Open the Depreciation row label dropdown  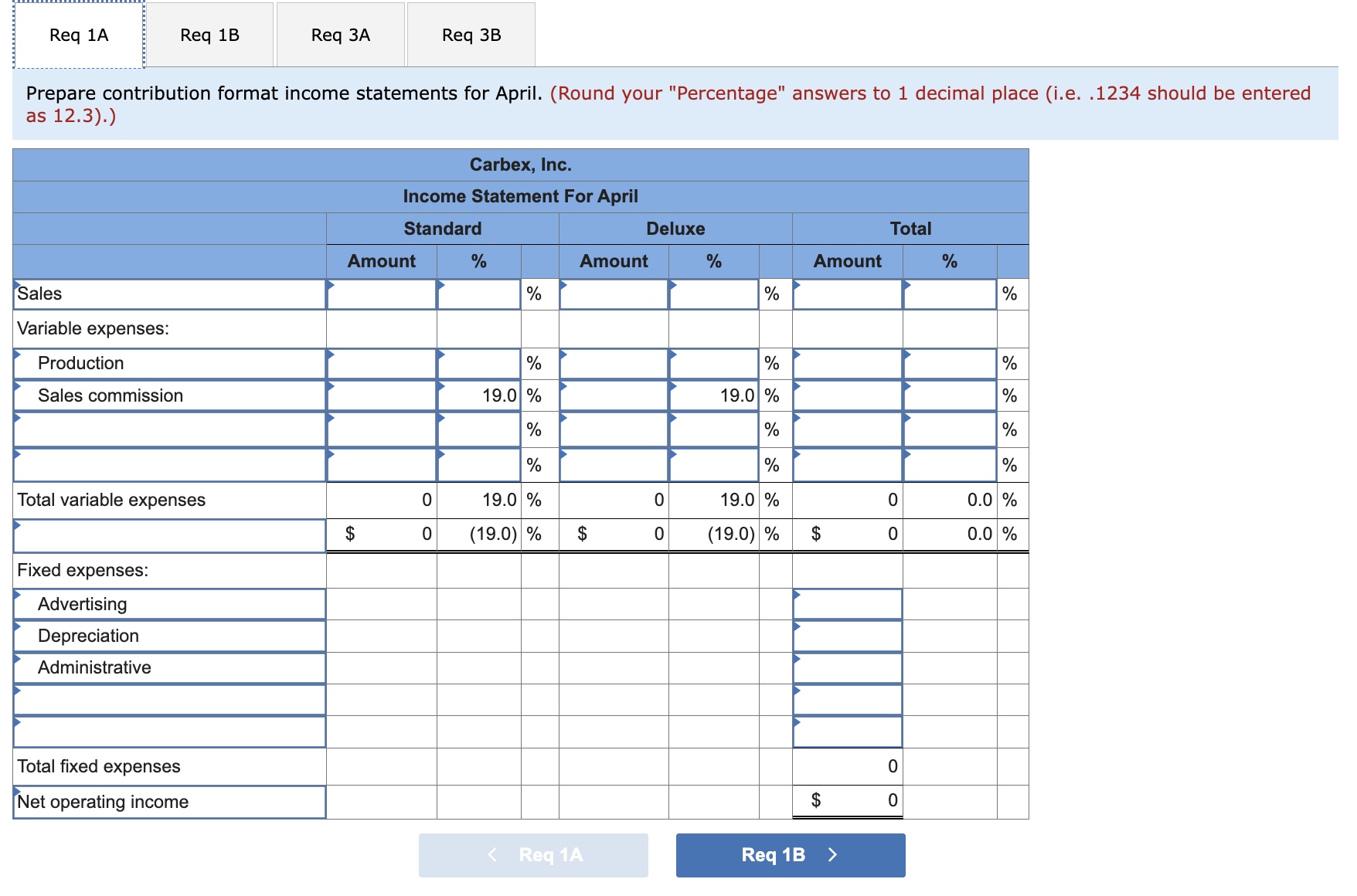[x=168, y=636]
